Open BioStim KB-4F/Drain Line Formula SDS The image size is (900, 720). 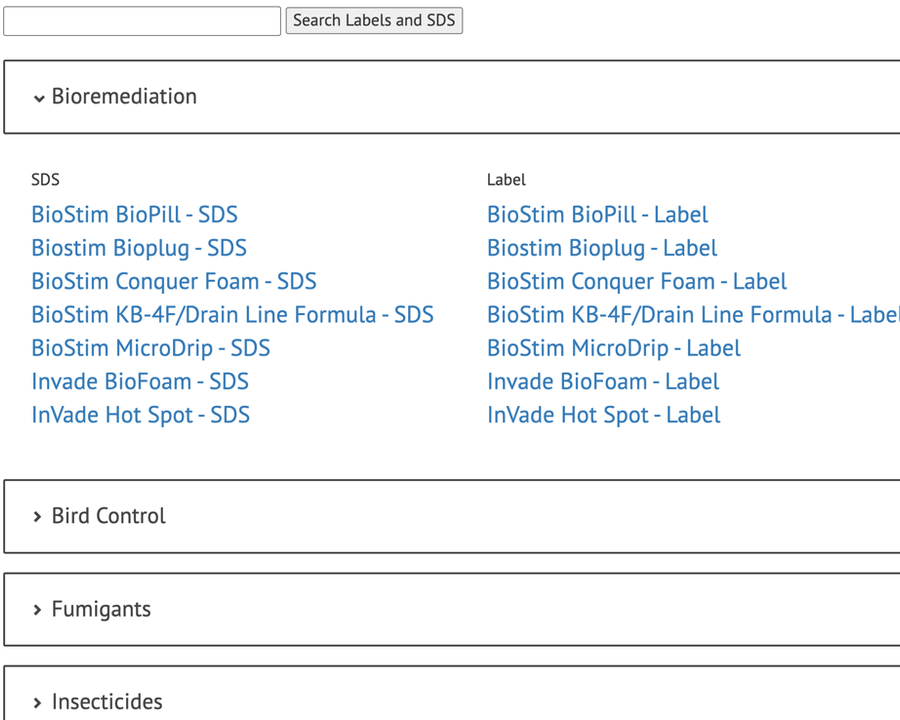[232, 314]
